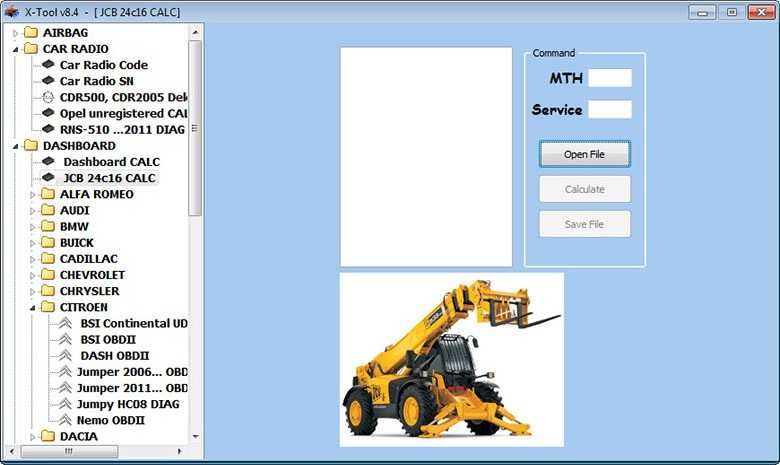Expand the AIRBAG tree node
Screen dimensions: 780x465
[15, 33]
